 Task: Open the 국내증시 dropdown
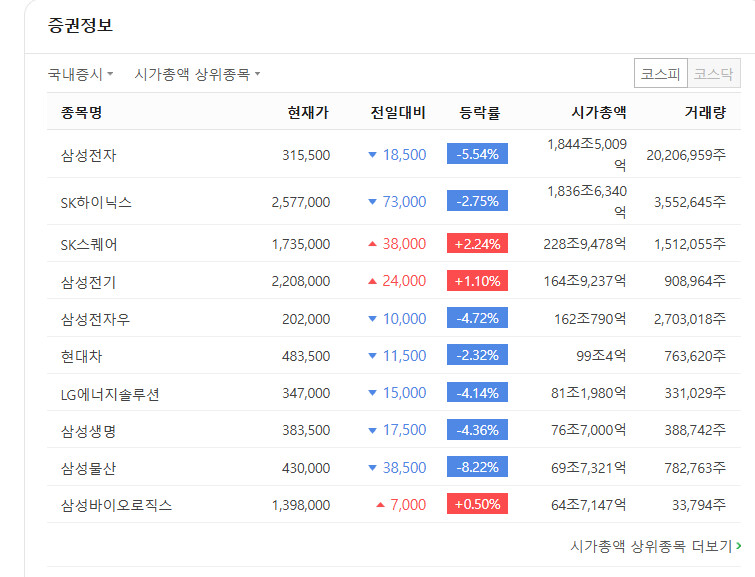point(80,74)
